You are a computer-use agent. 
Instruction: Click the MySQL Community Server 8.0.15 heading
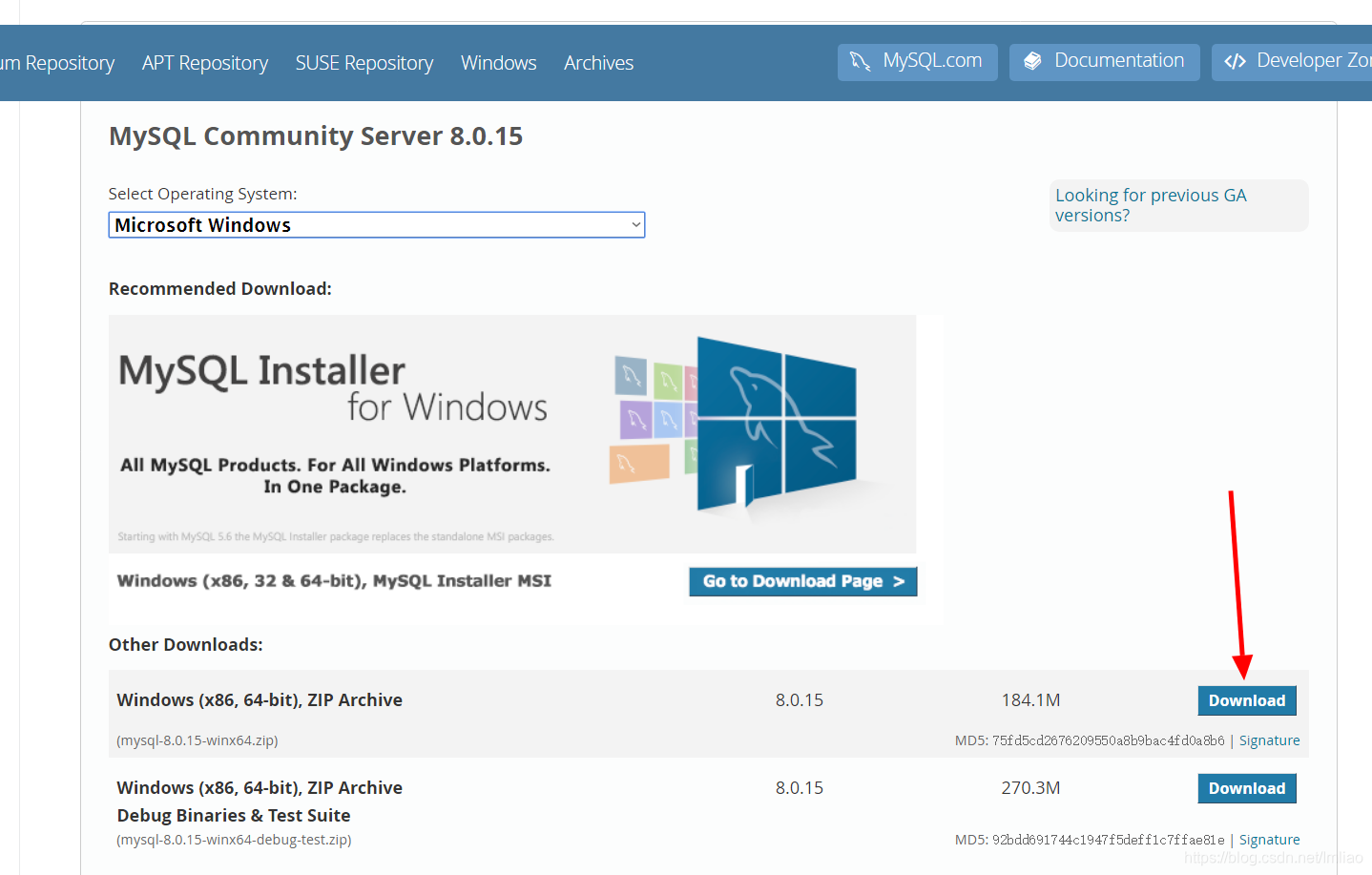click(316, 136)
